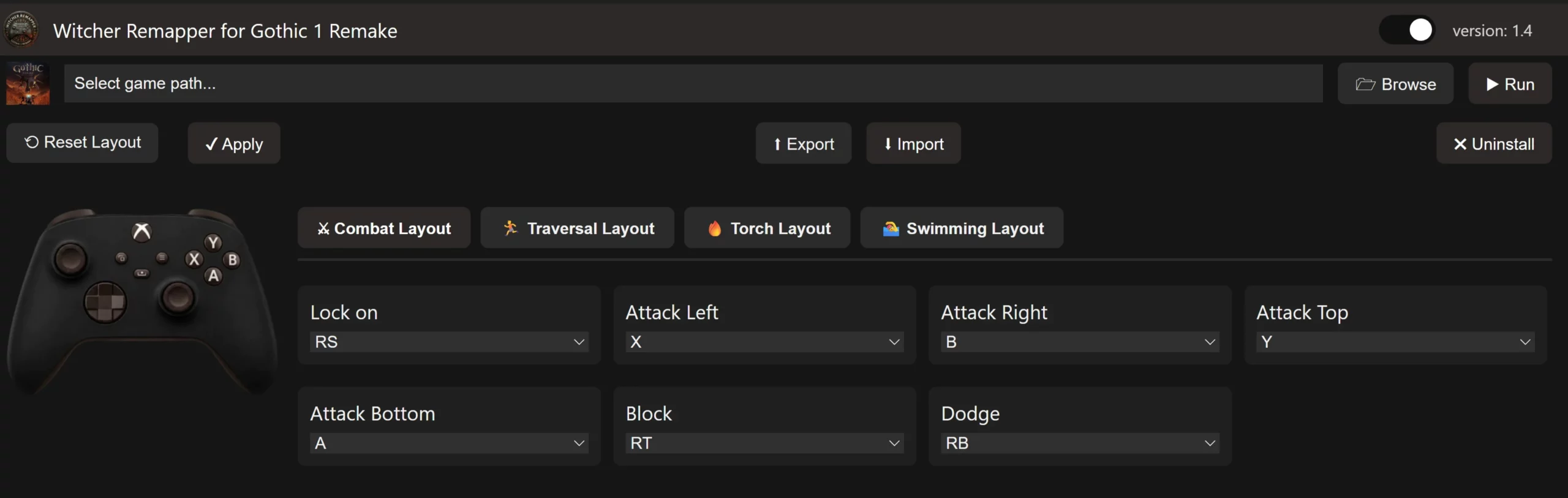1568x498 pixels.
Task: Open the Attack Right binding dropdown
Action: 1080,342
